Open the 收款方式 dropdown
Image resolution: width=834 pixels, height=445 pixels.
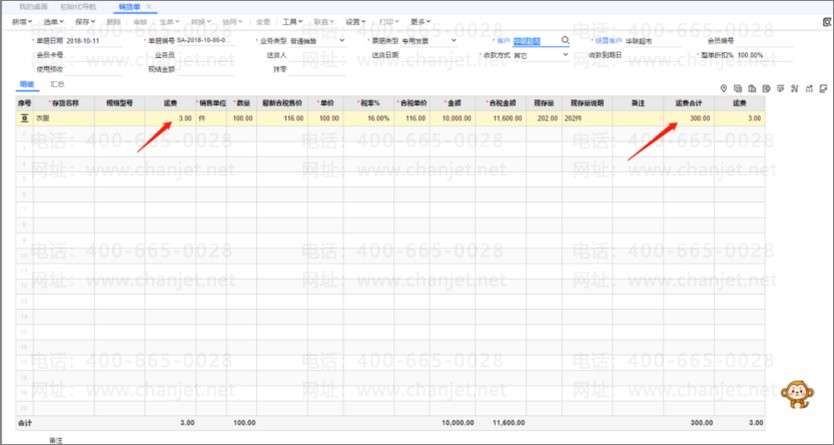click(x=565, y=55)
